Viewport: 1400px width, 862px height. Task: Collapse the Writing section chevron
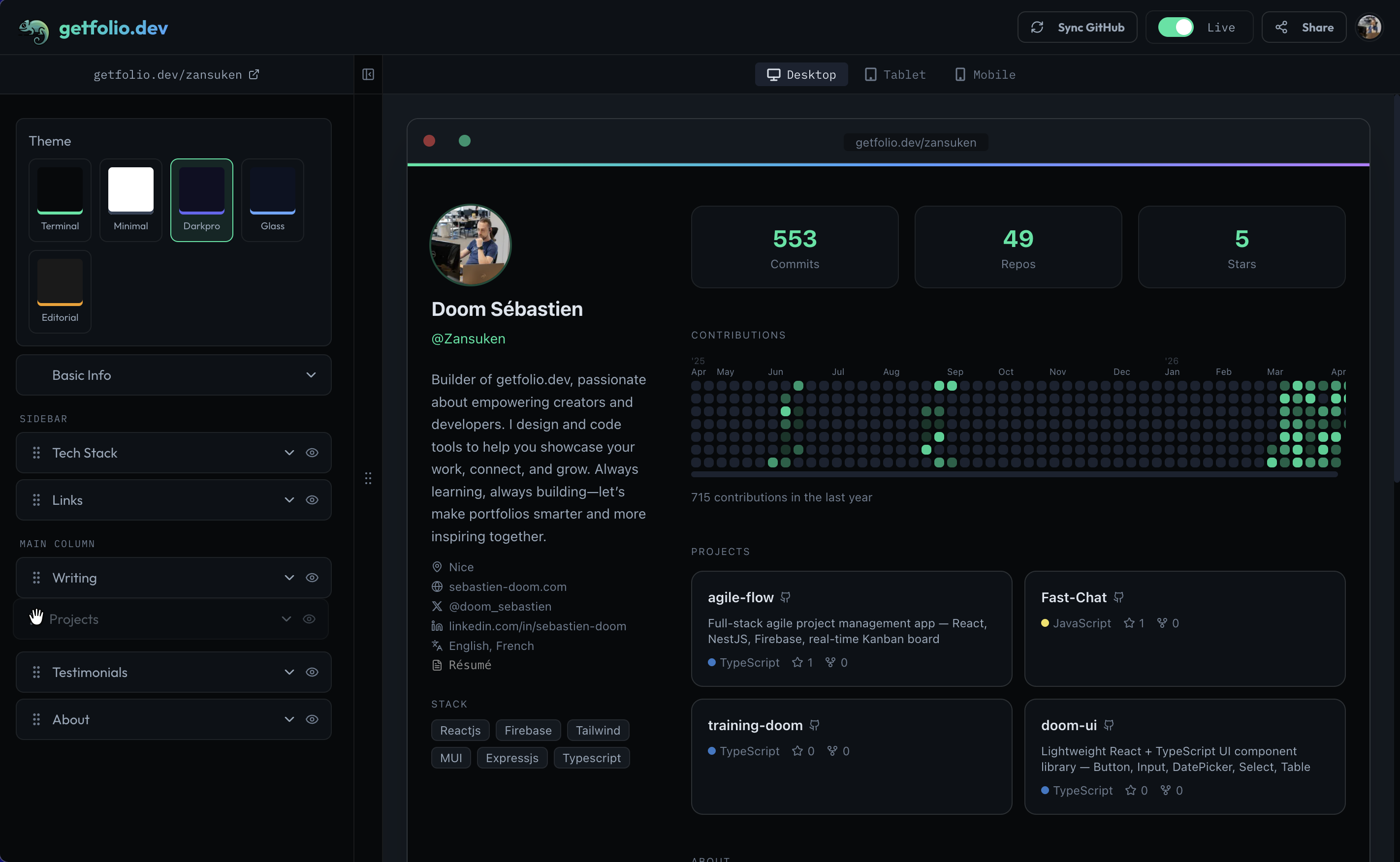(x=288, y=578)
